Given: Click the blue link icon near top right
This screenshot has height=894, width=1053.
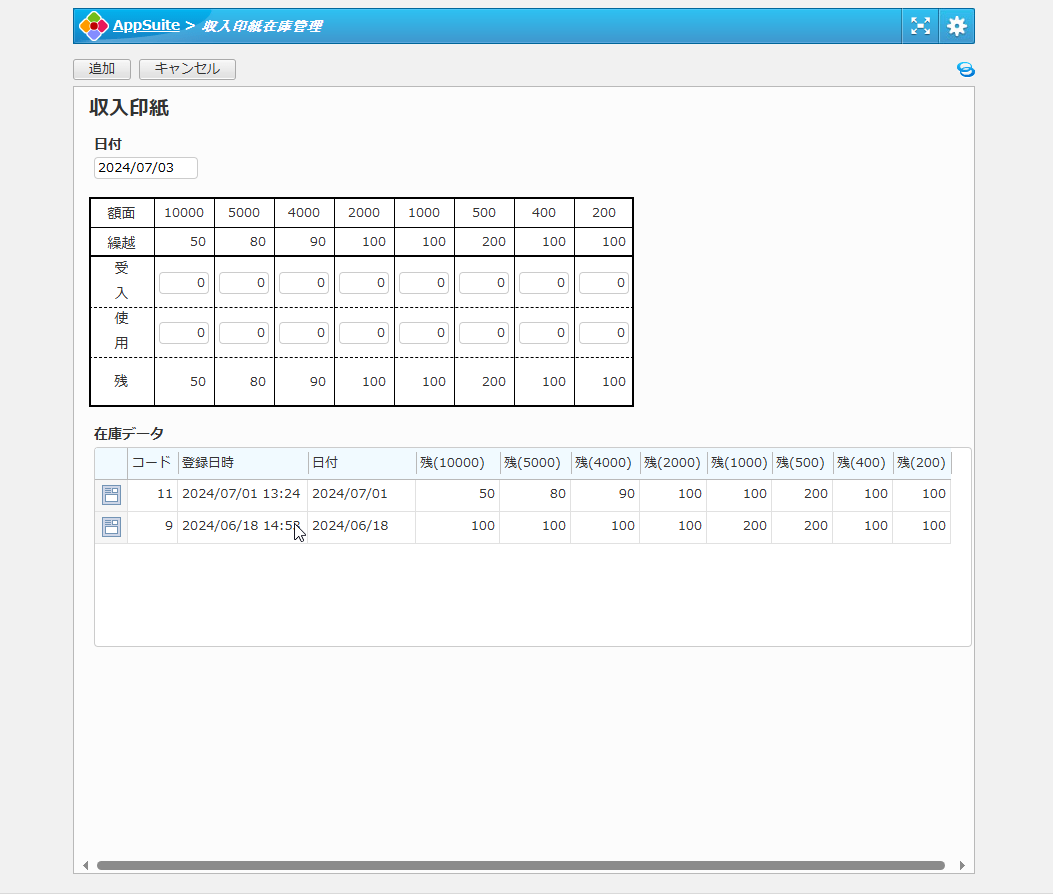Looking at the screenshot, I should [965, 70].
